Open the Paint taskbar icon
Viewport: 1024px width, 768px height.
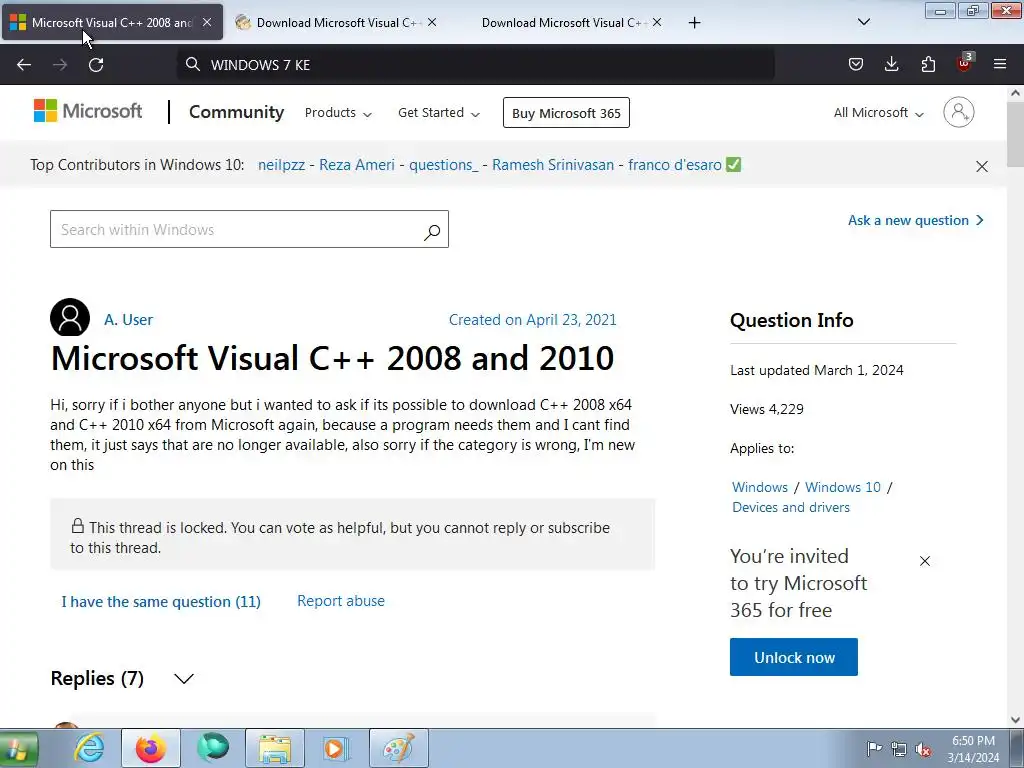tap(399, 748)
